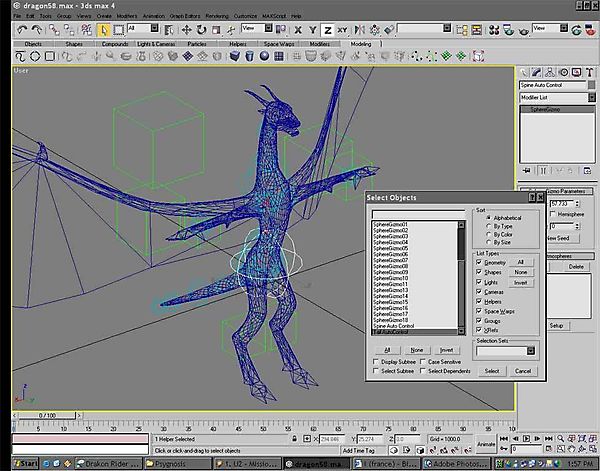
Task: Open the selection filter All dropdown
Action: pos(154,28)
